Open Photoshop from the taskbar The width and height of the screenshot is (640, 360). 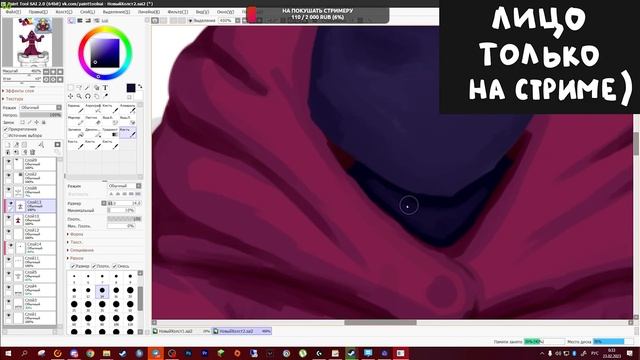[188, 353]
